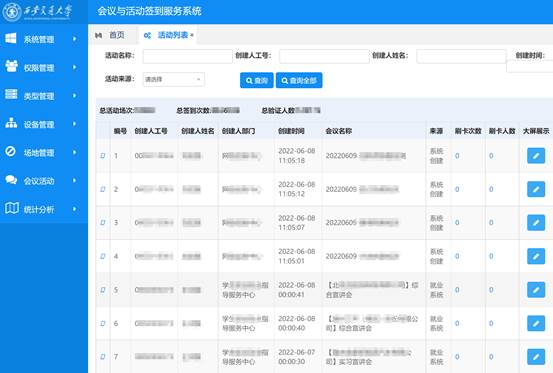553x373 pixels.
Task: Open 权限管理 in the sidebar
Action: tap(39, 68)
